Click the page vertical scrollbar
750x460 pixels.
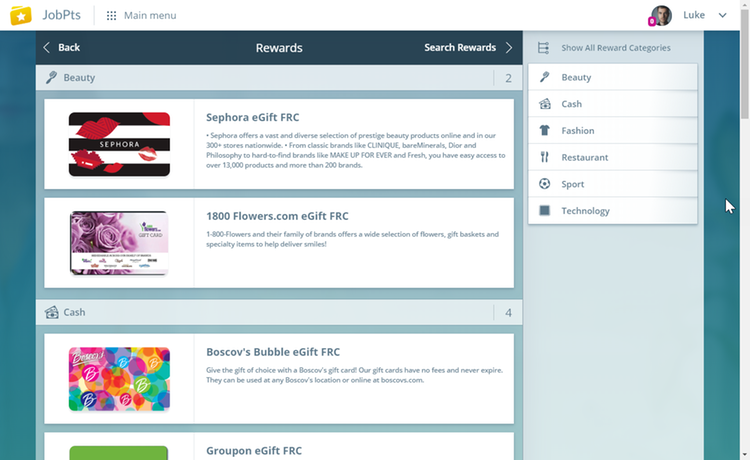[x=743, y=200]
